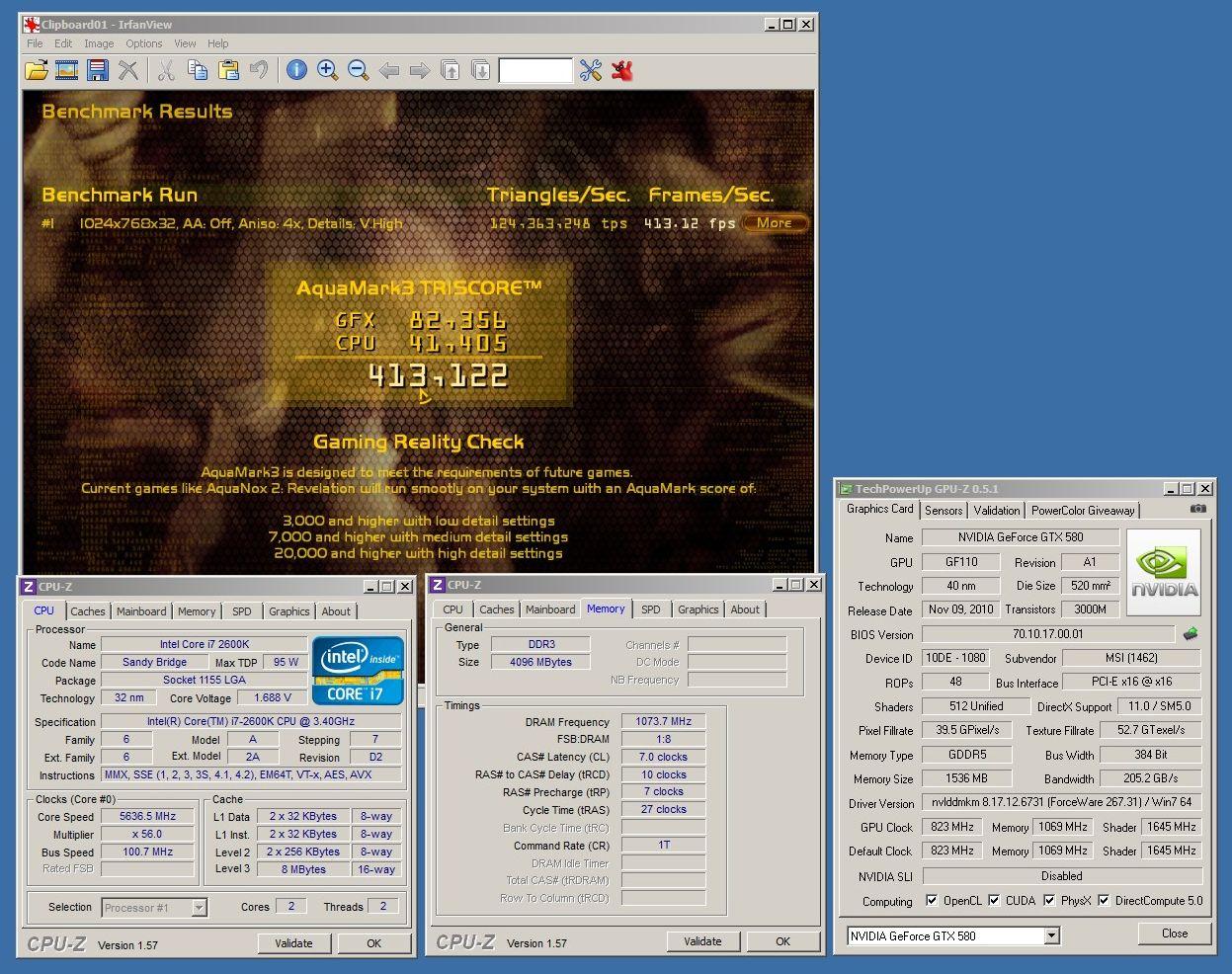
Task: Open the Help menu in IrfanView
Action: click(218, 43)
